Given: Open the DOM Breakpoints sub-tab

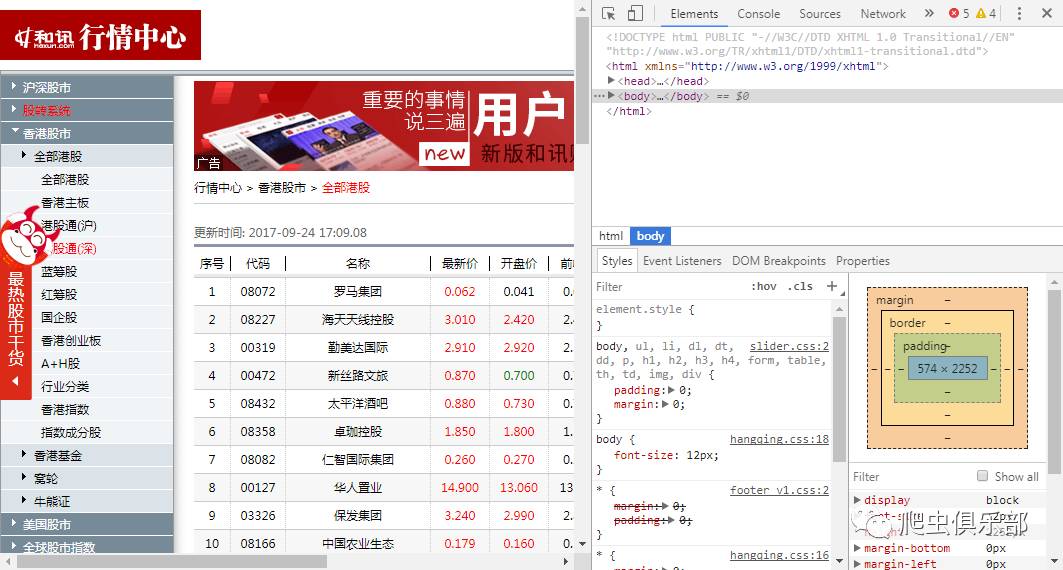Looking at the screenshot, I should pyautogui.click(x=778, y=261).
